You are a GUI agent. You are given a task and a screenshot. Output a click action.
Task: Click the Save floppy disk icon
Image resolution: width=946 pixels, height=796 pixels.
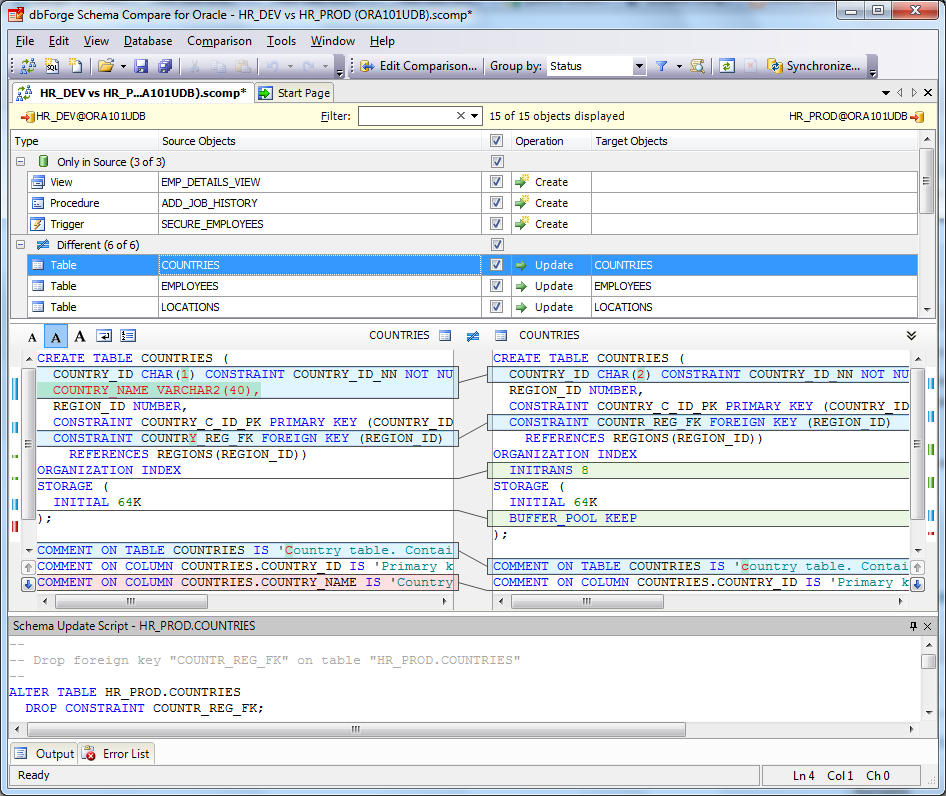click(x=141, y=66)
